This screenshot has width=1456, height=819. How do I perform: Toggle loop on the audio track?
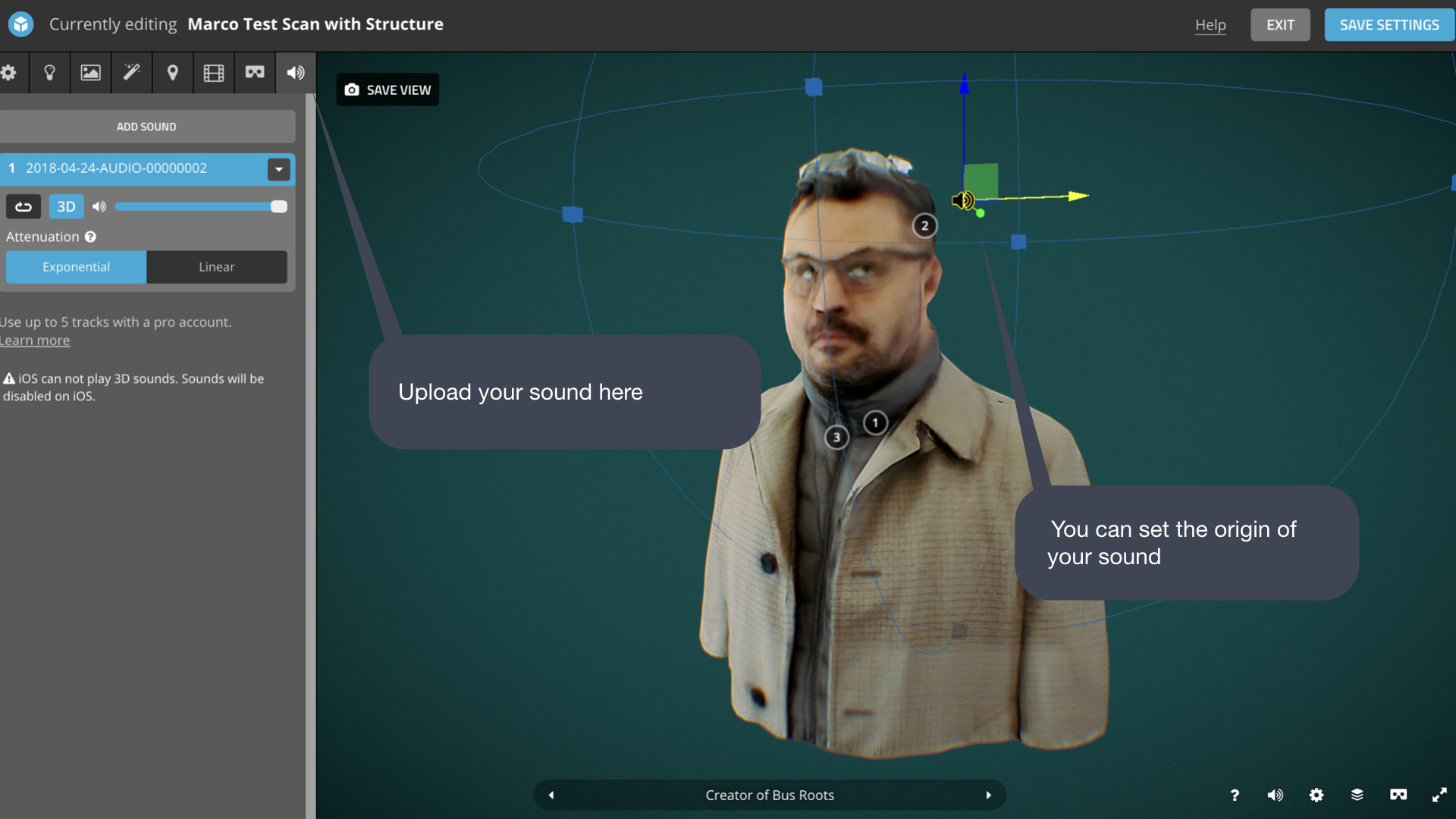point(24,206)
